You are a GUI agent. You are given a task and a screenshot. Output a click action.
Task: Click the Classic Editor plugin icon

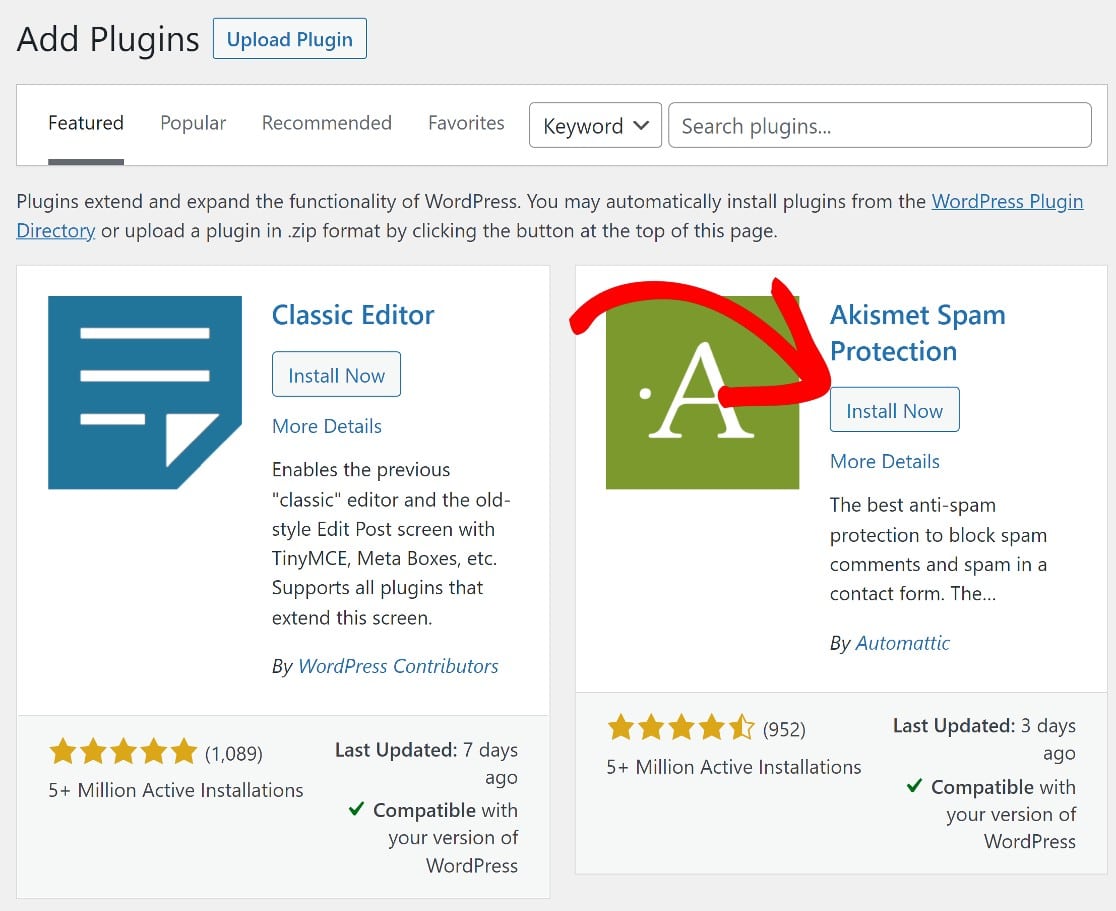145,392
